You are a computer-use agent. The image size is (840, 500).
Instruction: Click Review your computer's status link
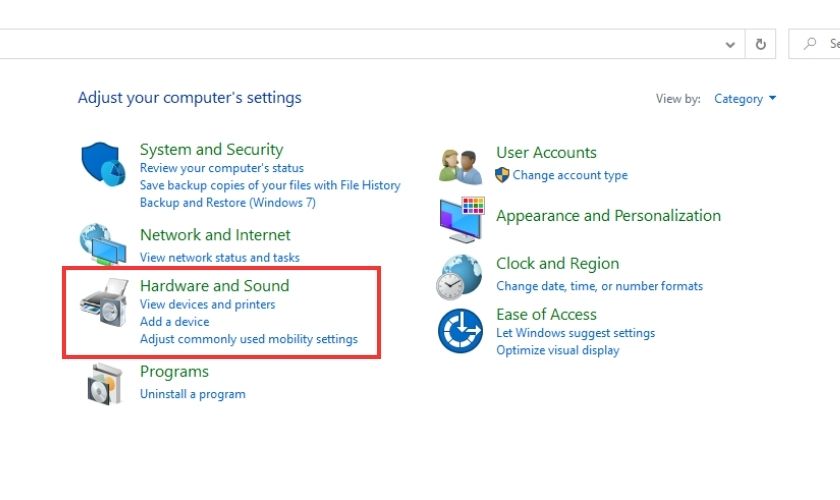click(221, 168)
